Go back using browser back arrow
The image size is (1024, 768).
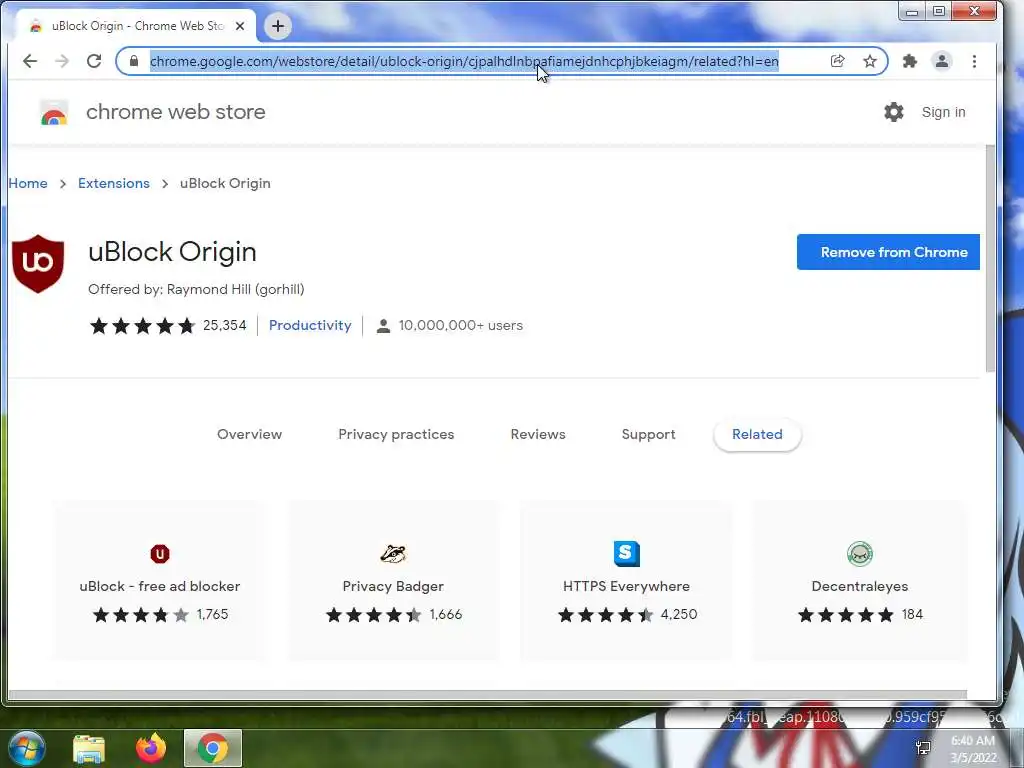[30, 61]
